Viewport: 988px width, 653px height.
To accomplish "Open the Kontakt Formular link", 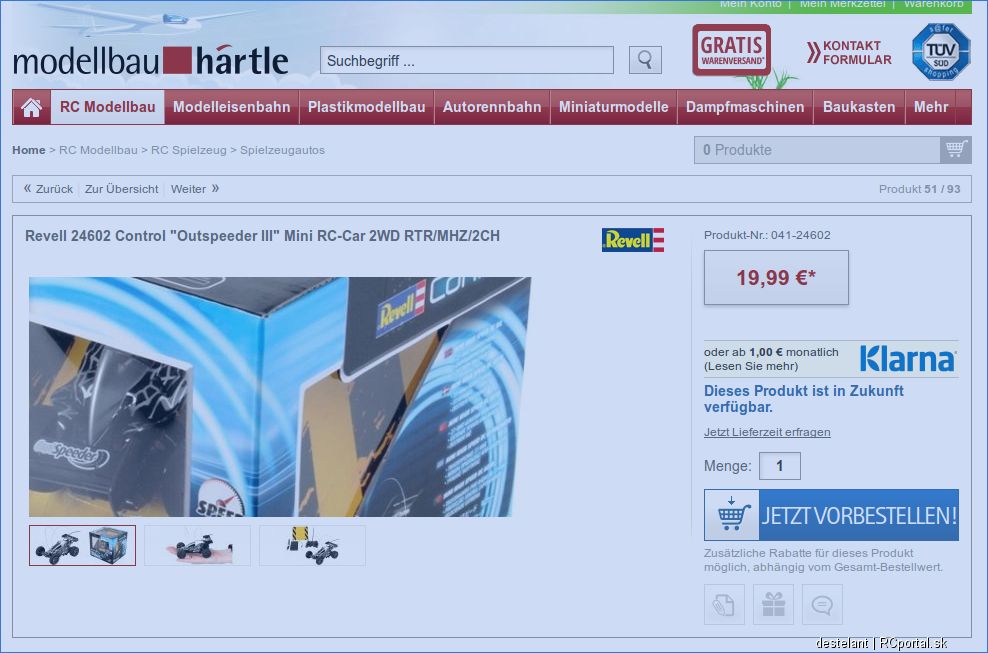I will click(x=849, y=53).
